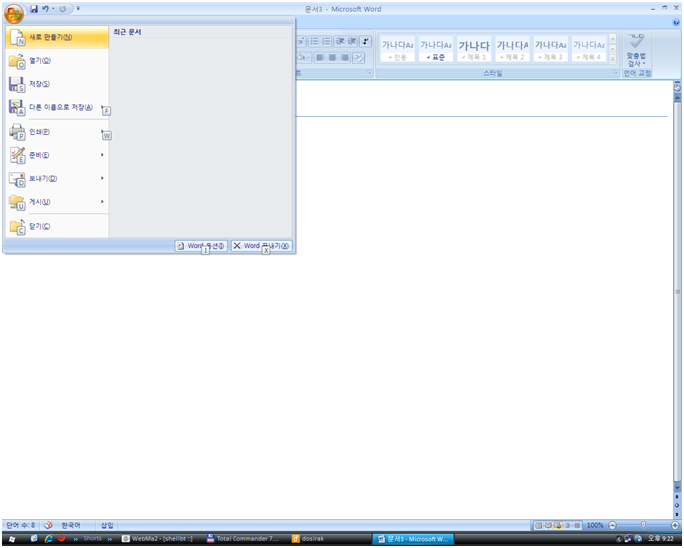The height and width of the screenshot is (548, 684).
Task: Expand the styles gallery More button
Action: [612, 58]
